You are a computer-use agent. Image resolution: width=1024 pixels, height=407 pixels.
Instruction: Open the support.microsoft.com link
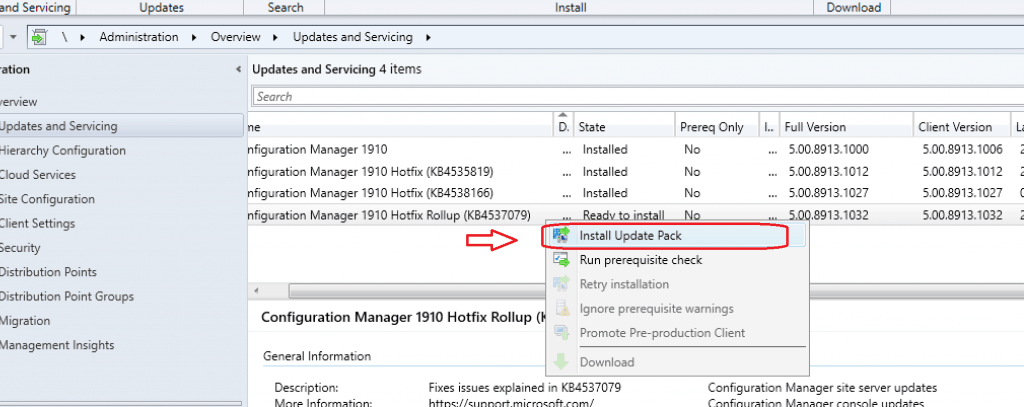pos(511,402)
